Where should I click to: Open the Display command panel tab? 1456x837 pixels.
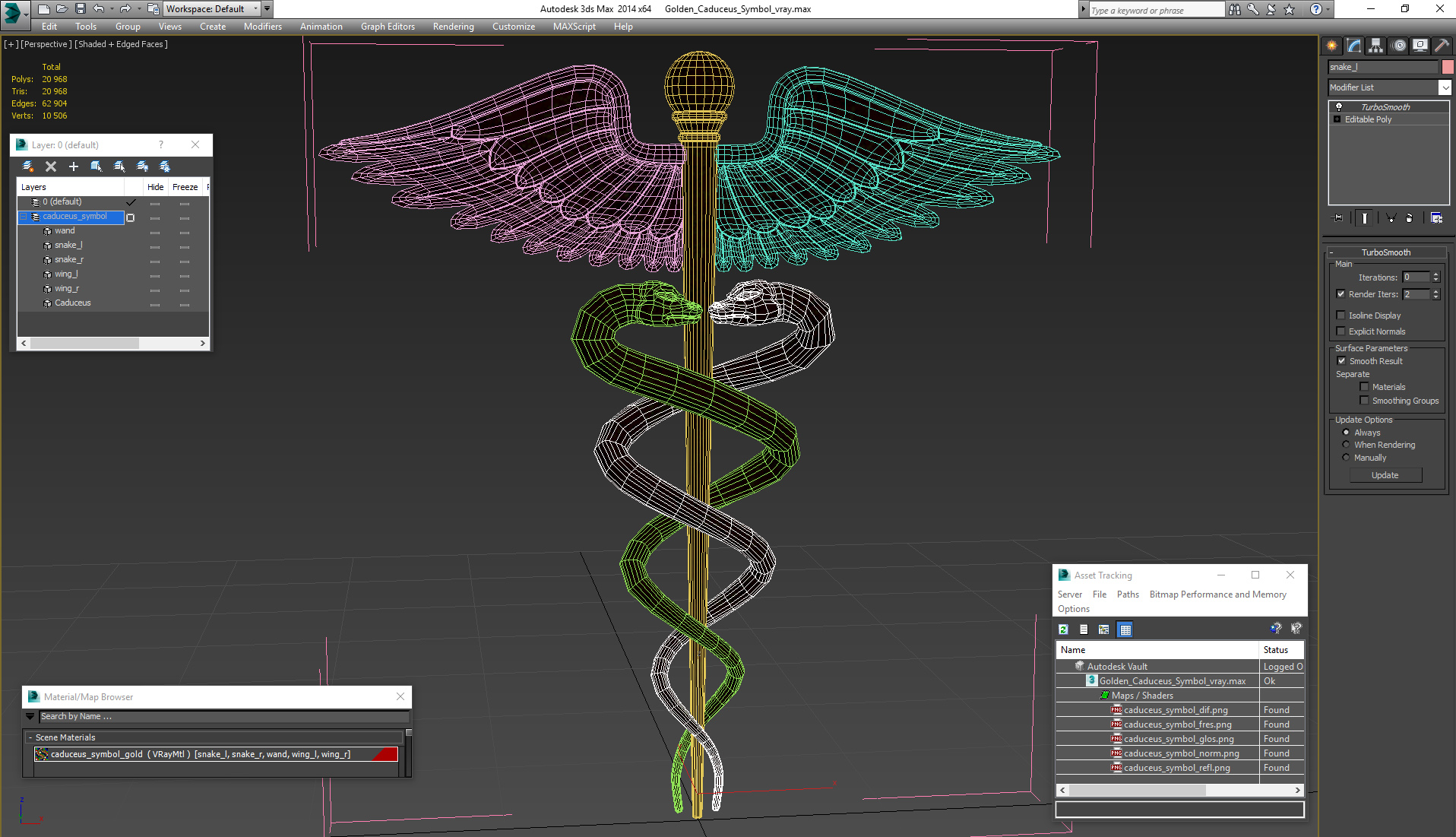[x=1420, y=46]
